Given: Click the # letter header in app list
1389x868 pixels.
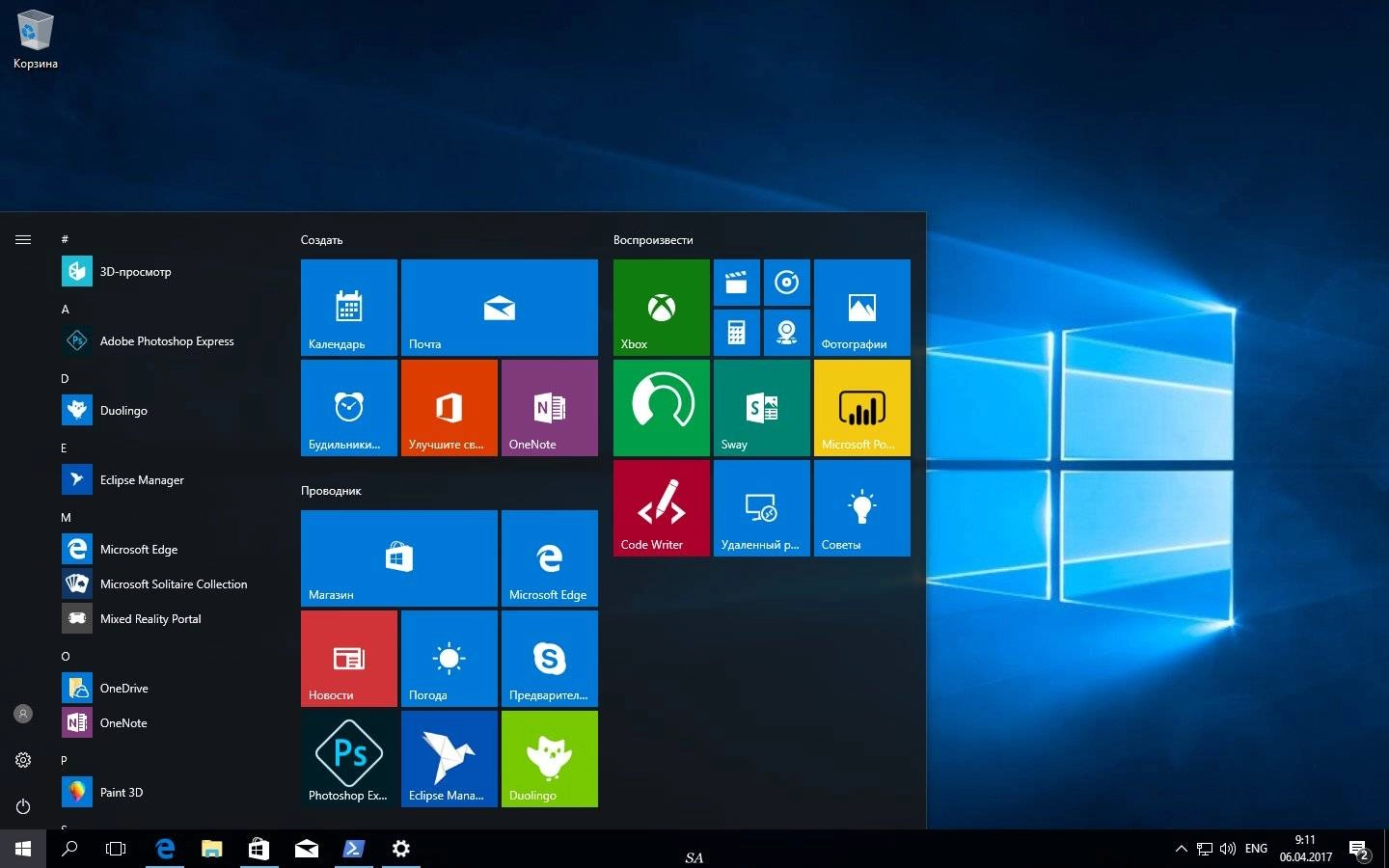Looking at the screenshot, I should pyautogui.click(x=65, y=239).
